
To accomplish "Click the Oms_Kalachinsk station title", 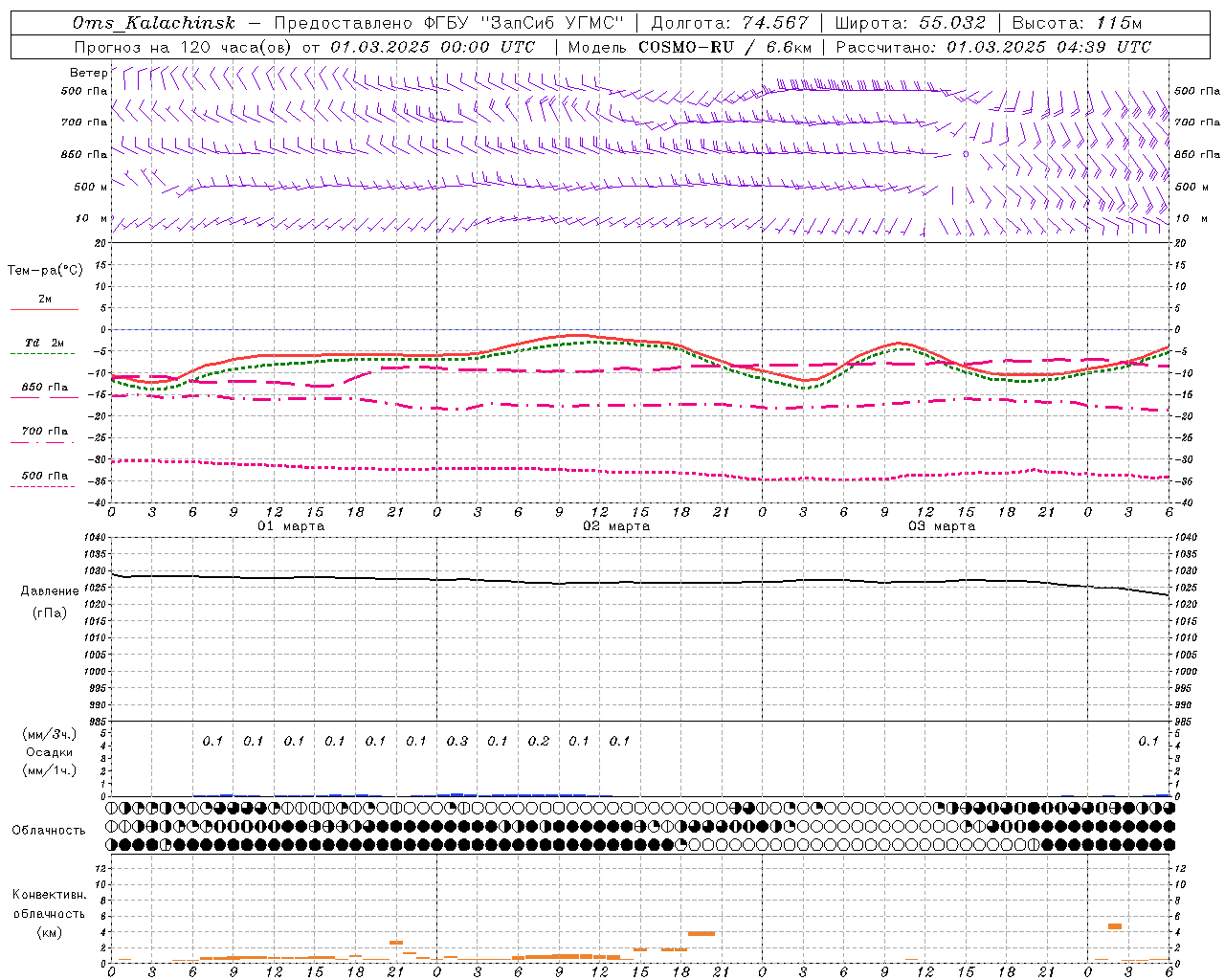I will pyautogui.click(x=153, y=23).
